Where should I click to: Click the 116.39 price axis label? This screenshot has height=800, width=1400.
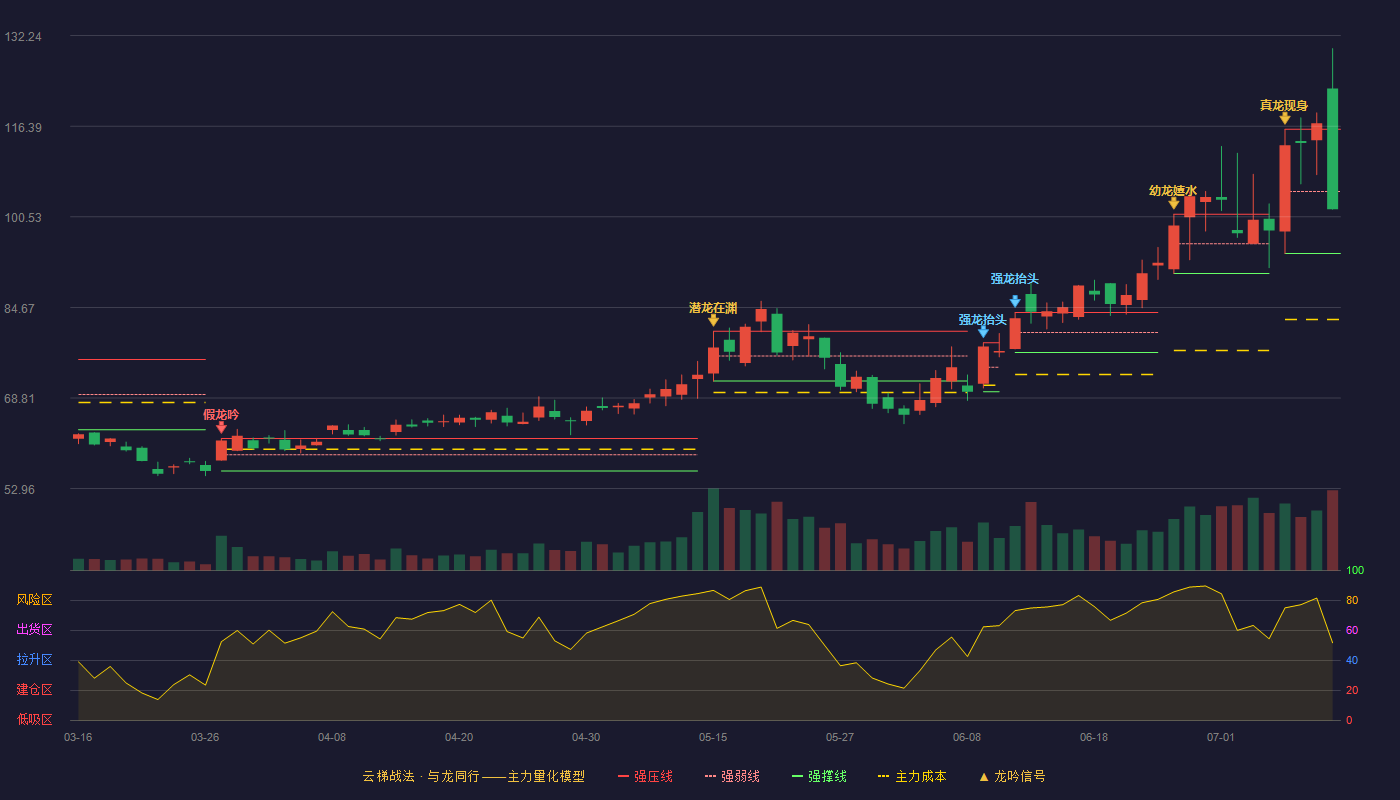coord(23,127)
